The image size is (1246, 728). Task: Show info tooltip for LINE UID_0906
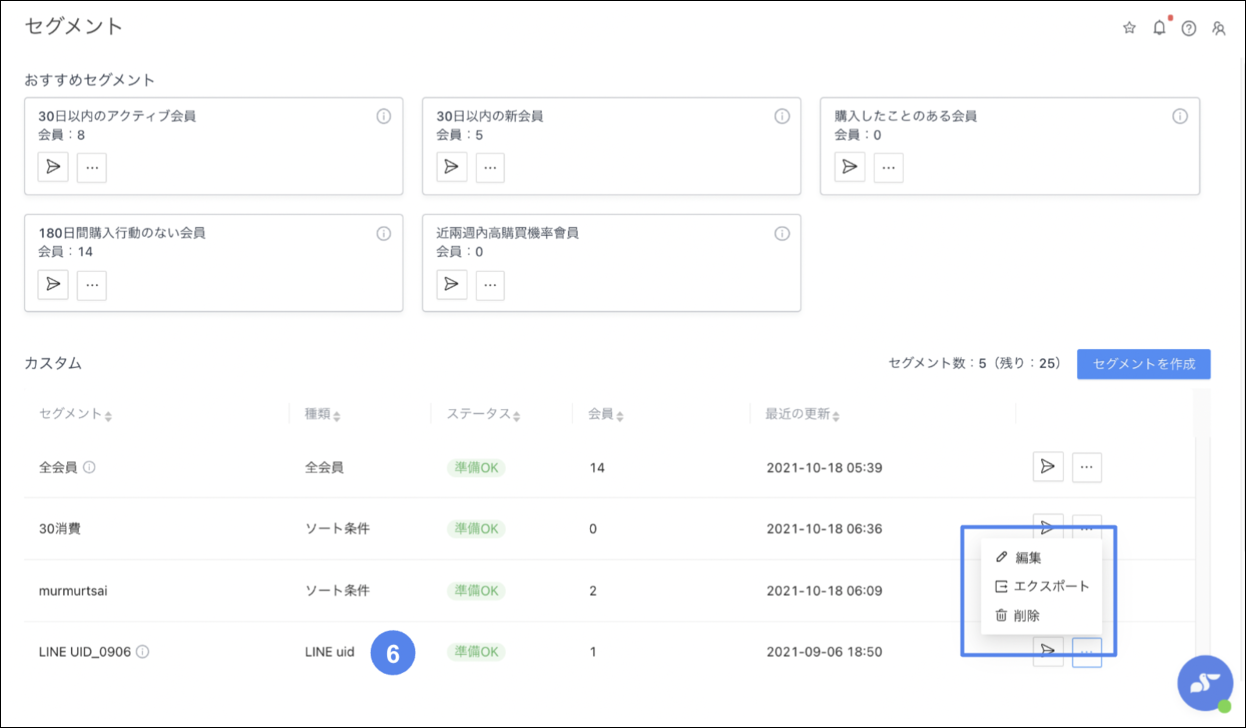coord(143,652)
